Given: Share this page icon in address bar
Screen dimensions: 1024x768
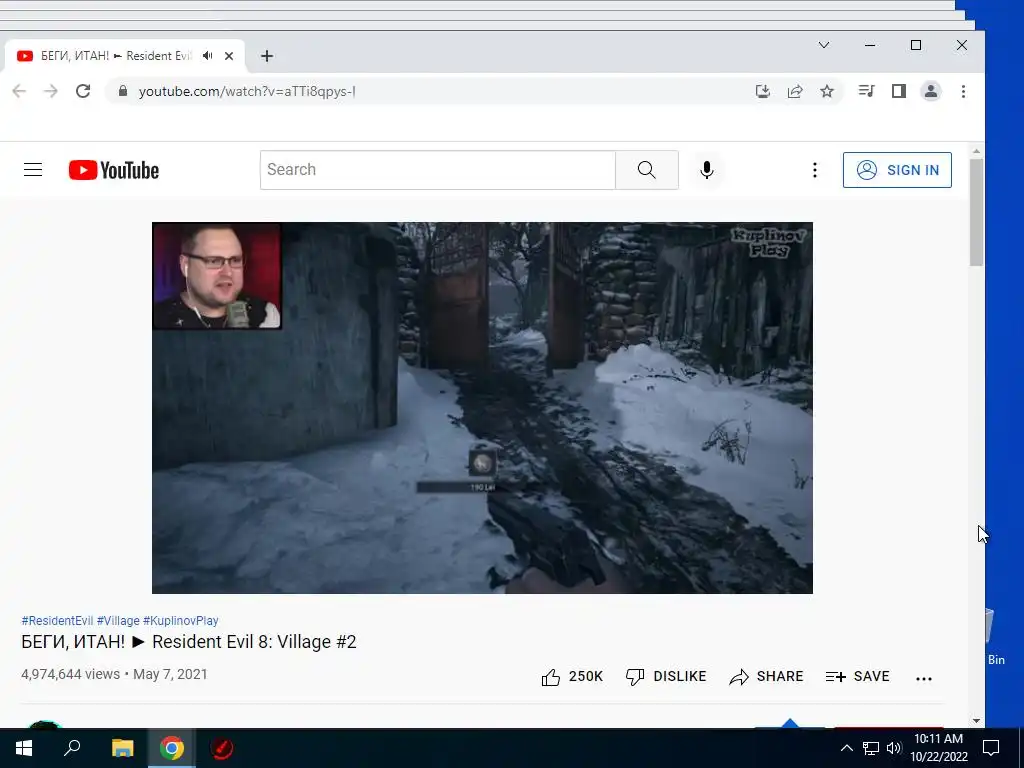Looking at the screenshot, I should [x=795, y=91].
